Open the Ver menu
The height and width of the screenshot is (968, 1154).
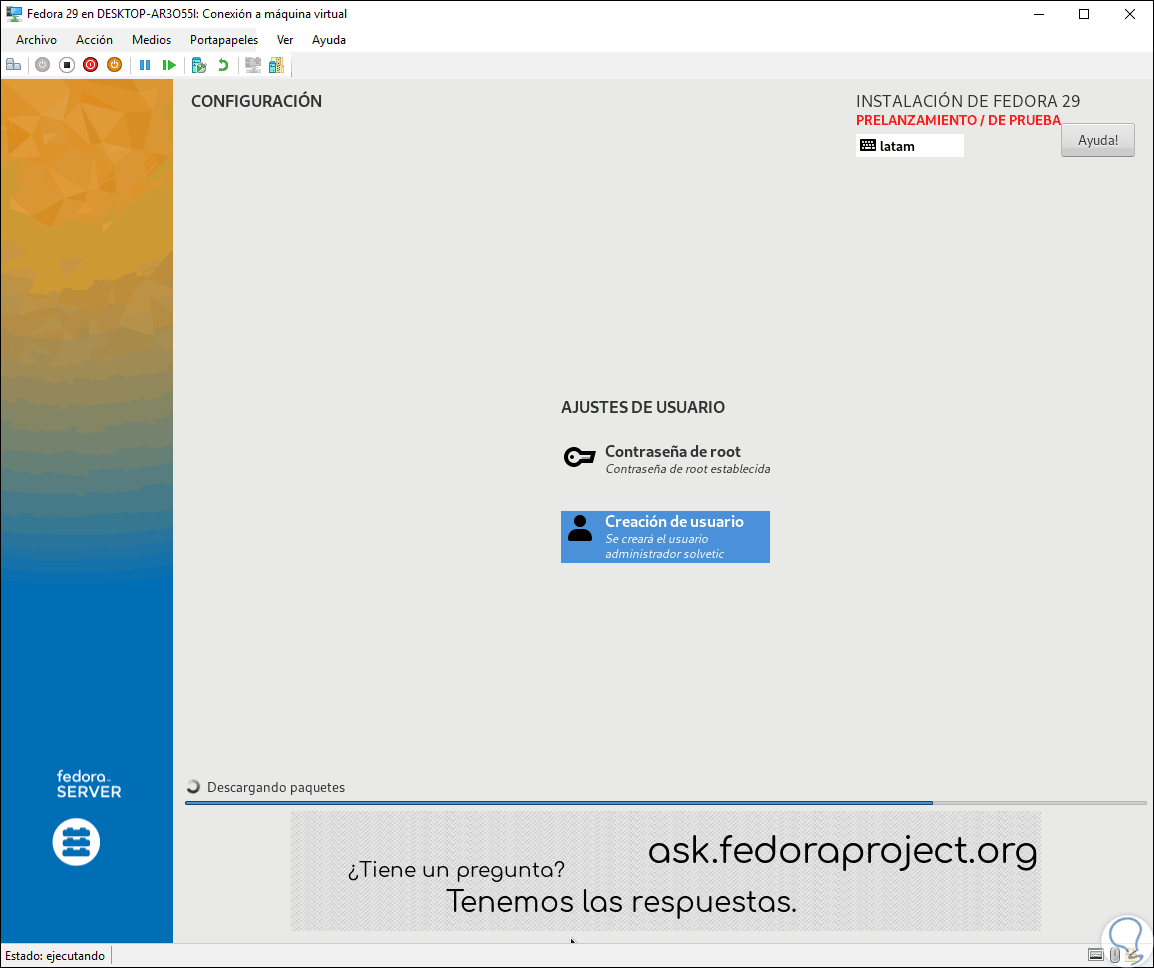[x=285, y=40]
